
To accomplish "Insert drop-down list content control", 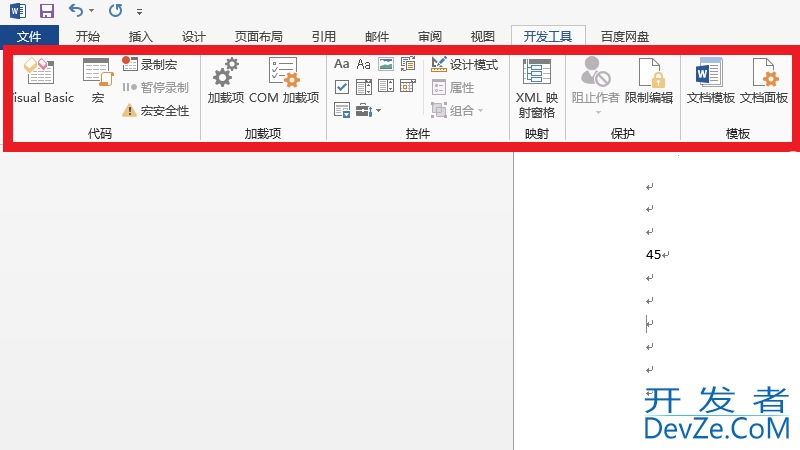I will click(x=386, y=86).
